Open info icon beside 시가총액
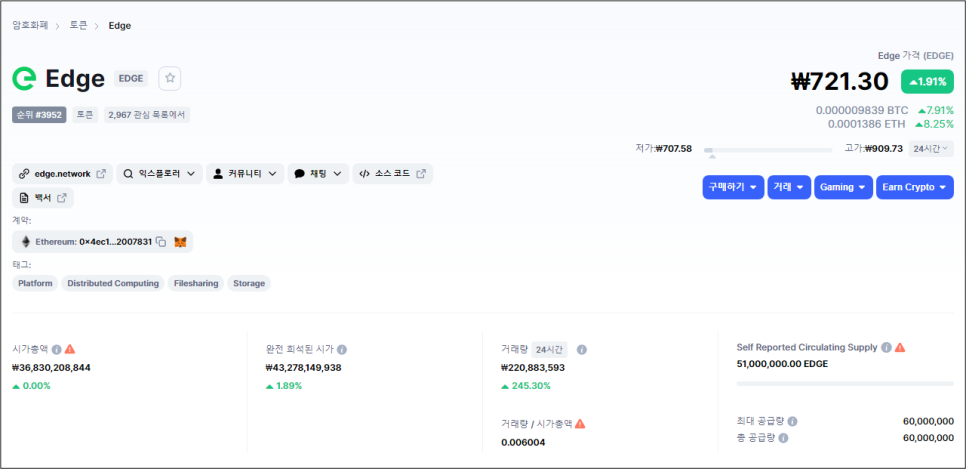This screenshot has height=469, width=966. click(56, 349)
